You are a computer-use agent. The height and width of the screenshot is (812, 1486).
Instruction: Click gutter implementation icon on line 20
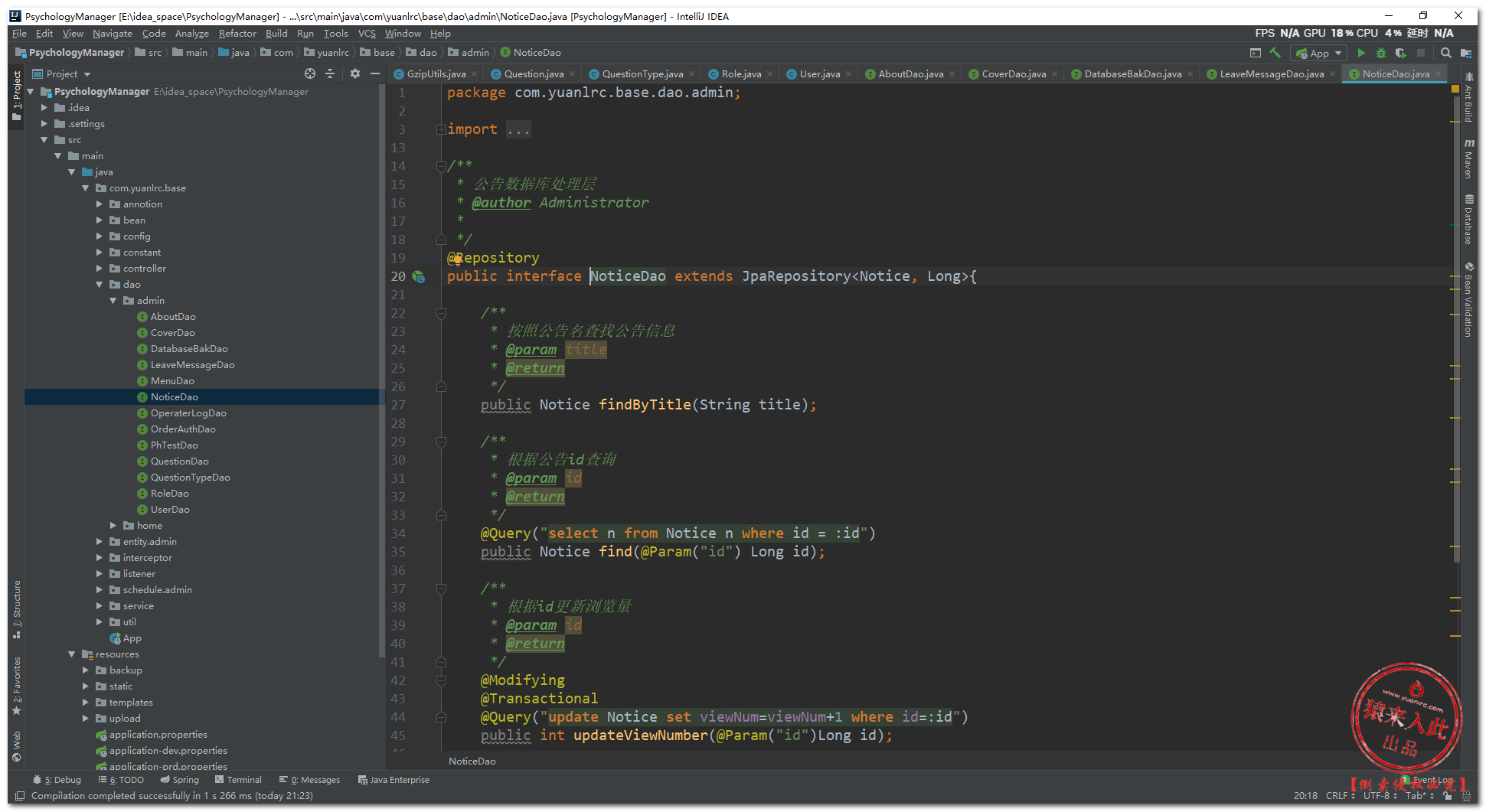pos(419,276)
